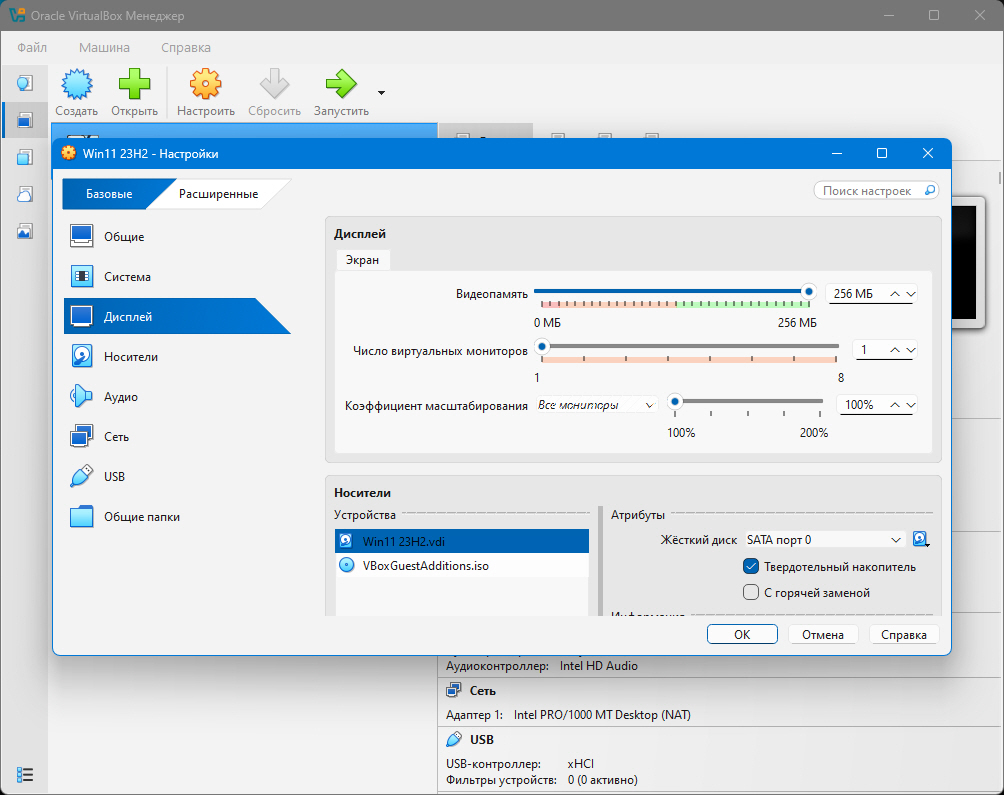Enable the С горячей заменой checkbox
This screenshot has height=795, width=1004.
pos(752,593)
